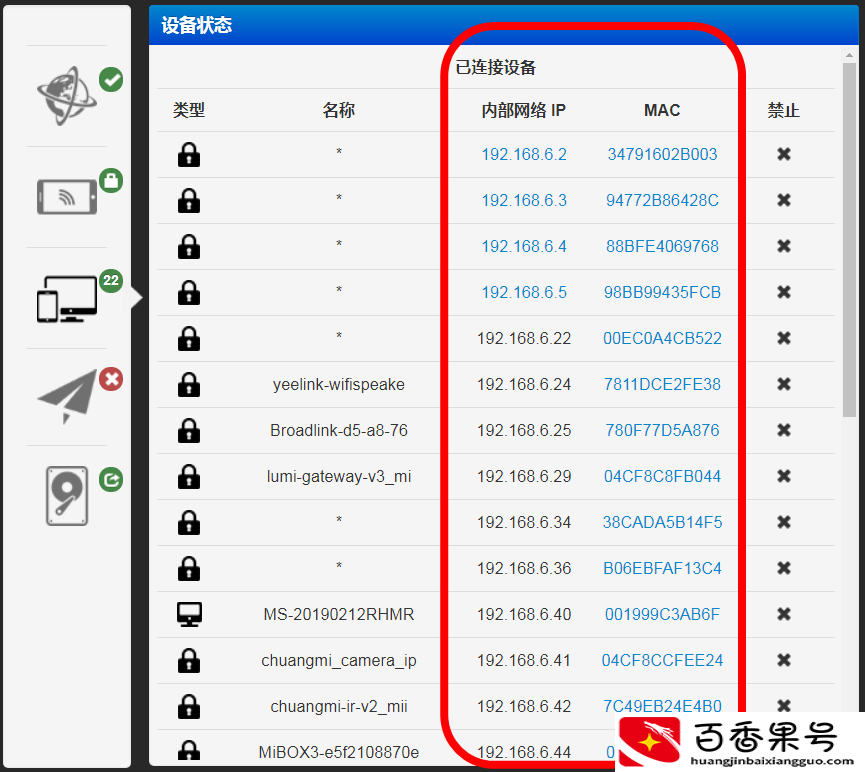Select device name chuangmi-ir-v2_mii
The image size is (865, 772).
click(x=339, y=706)
